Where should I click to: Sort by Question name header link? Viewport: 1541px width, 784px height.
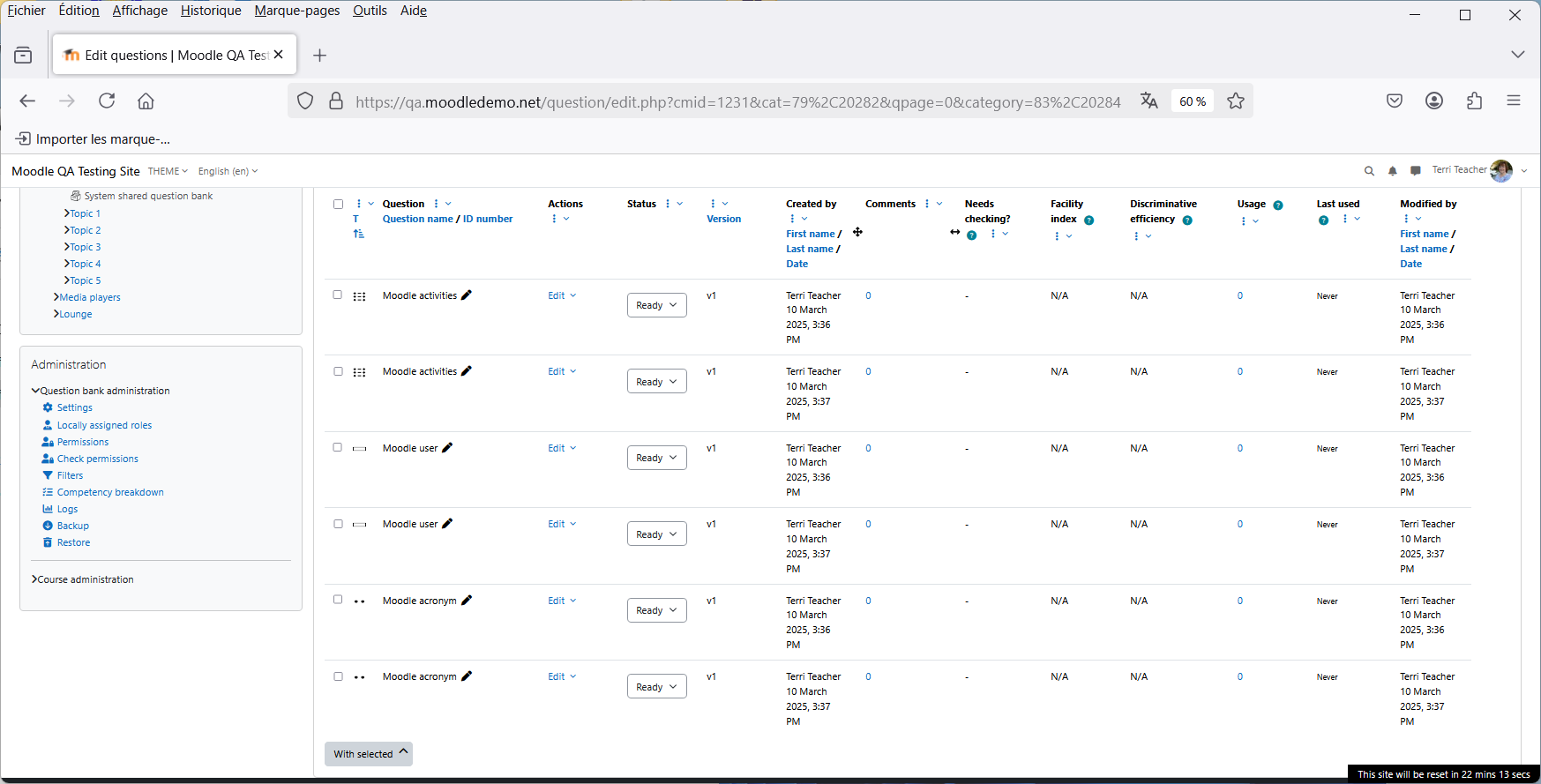click(x=417, y=219)
